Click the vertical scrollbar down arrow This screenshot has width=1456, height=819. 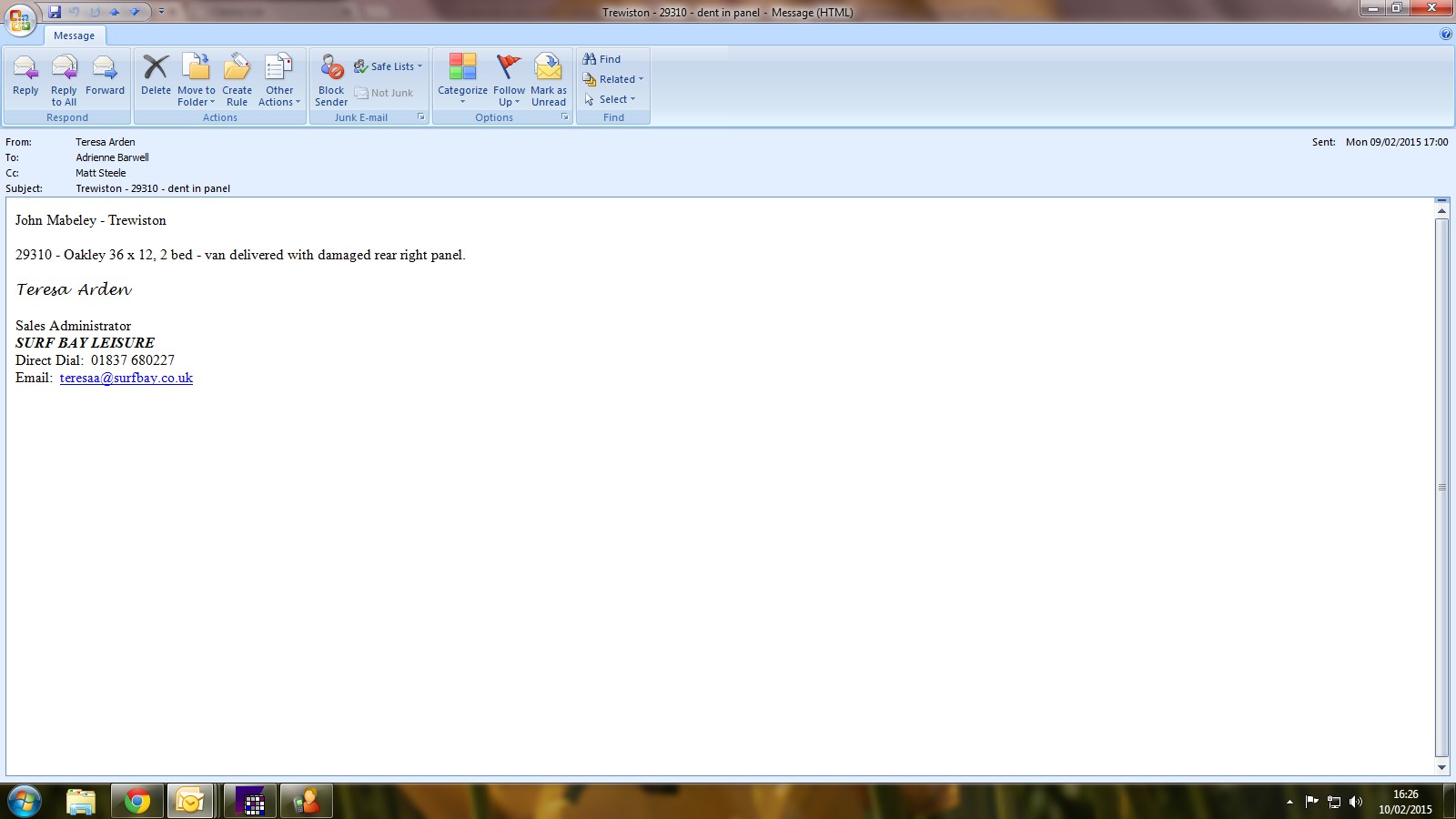[x=1441, y=767]
